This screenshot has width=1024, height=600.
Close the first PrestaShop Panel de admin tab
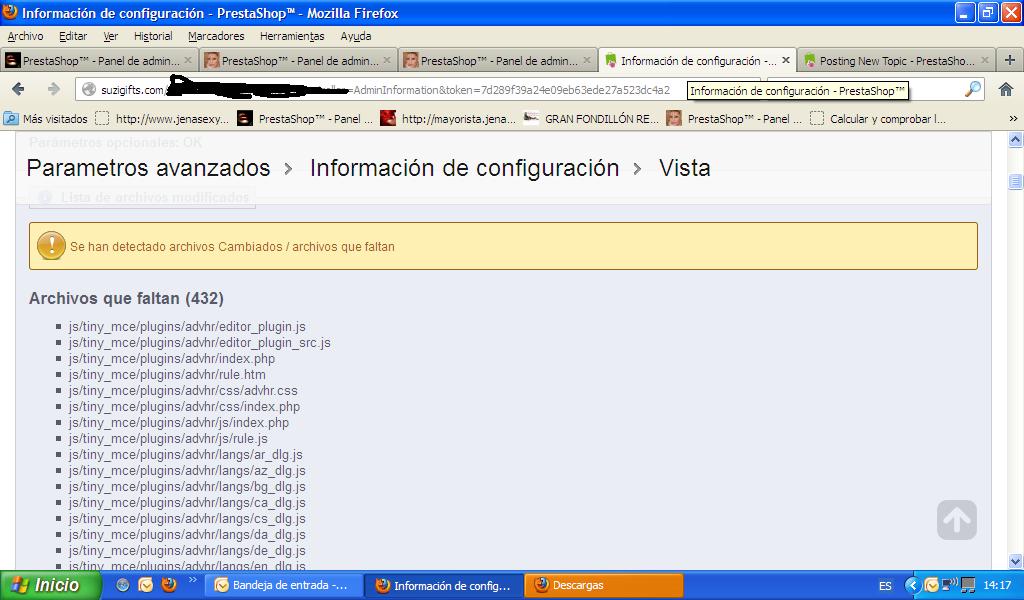(x=188, y=60)
